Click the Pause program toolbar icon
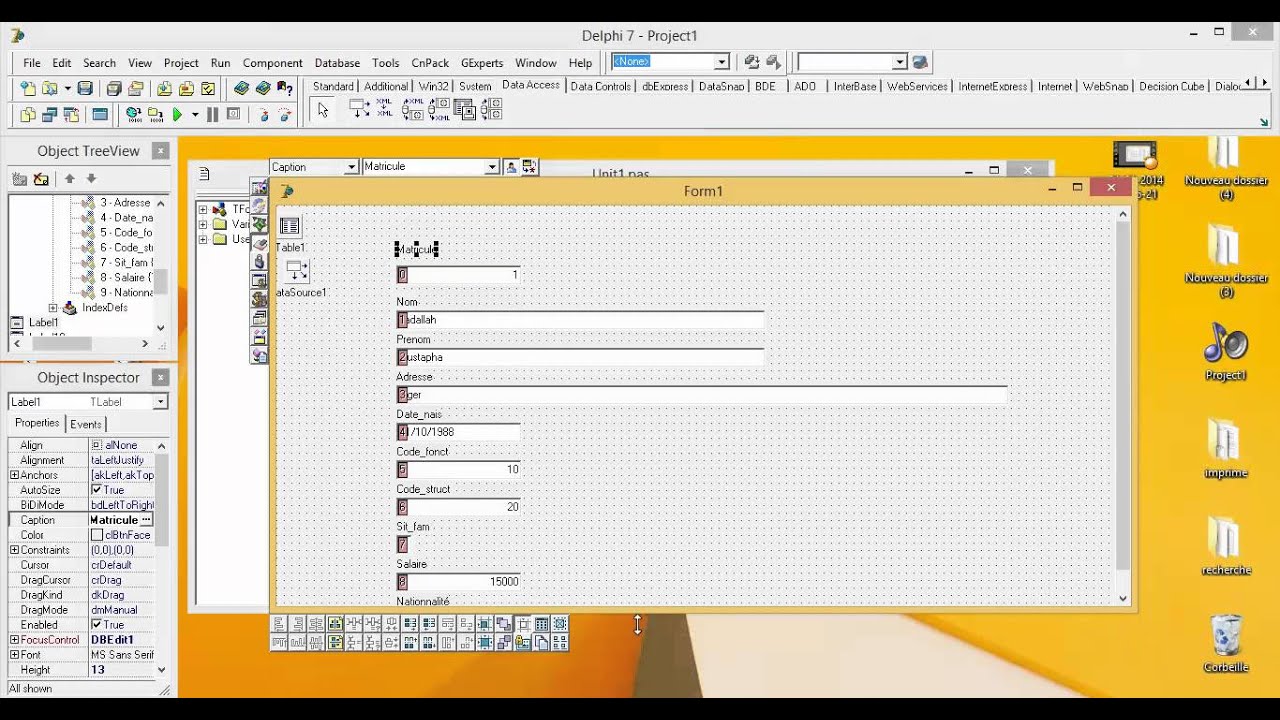 (212, 115)
